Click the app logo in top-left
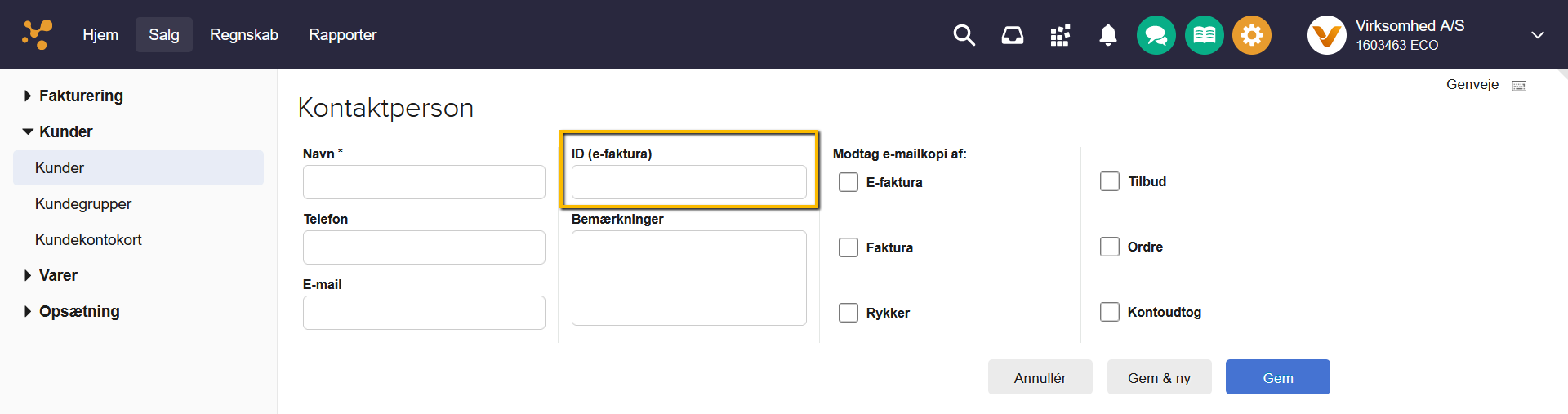This screenshot has height=414, width=1568. click(x=37, y=34)
